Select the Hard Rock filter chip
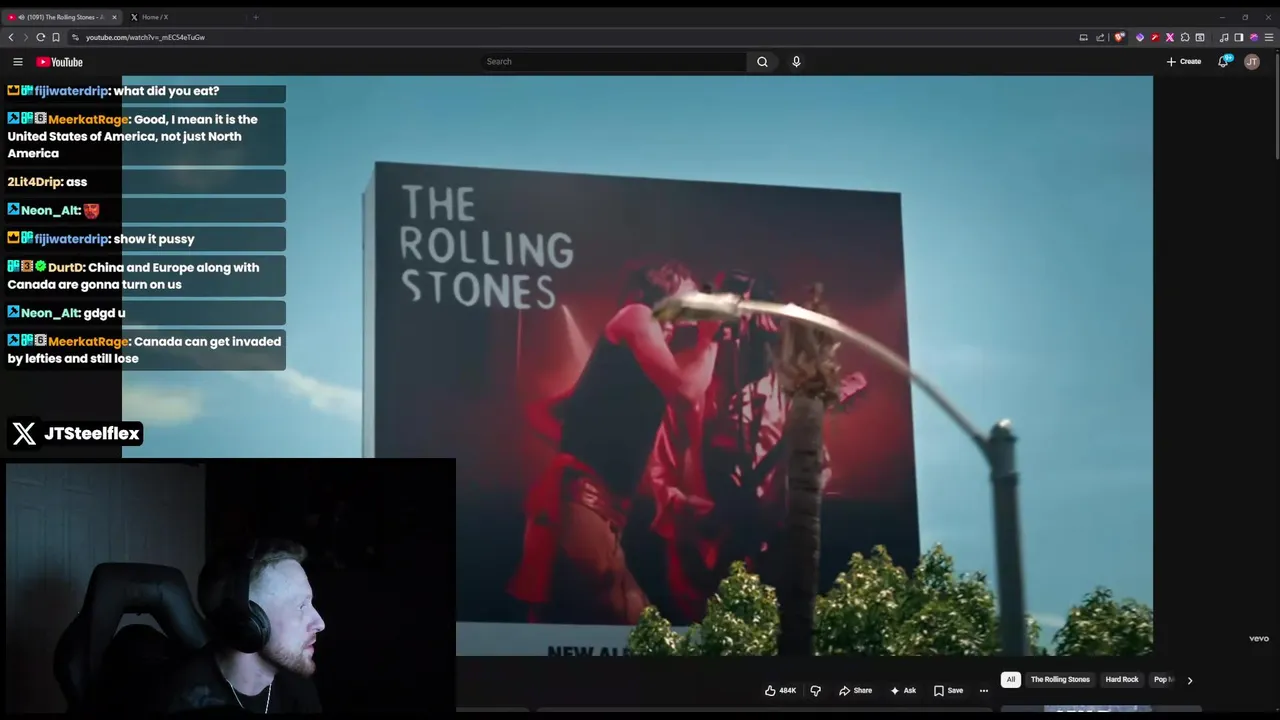 1122,680
